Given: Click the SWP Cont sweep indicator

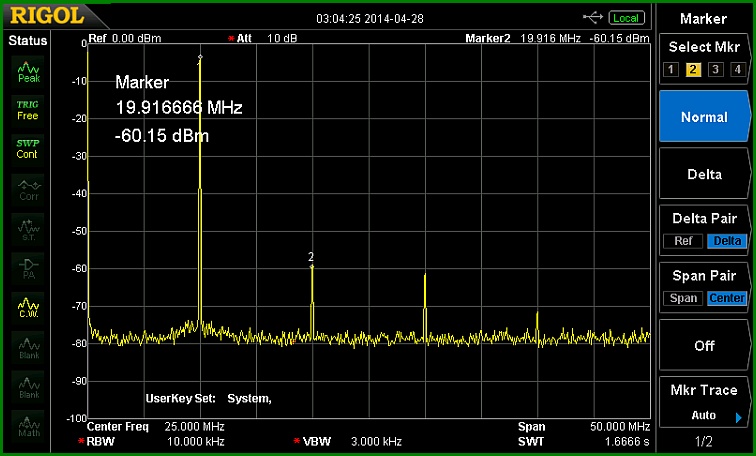Looking at the screenshot, I should click(x=27, y=149).
